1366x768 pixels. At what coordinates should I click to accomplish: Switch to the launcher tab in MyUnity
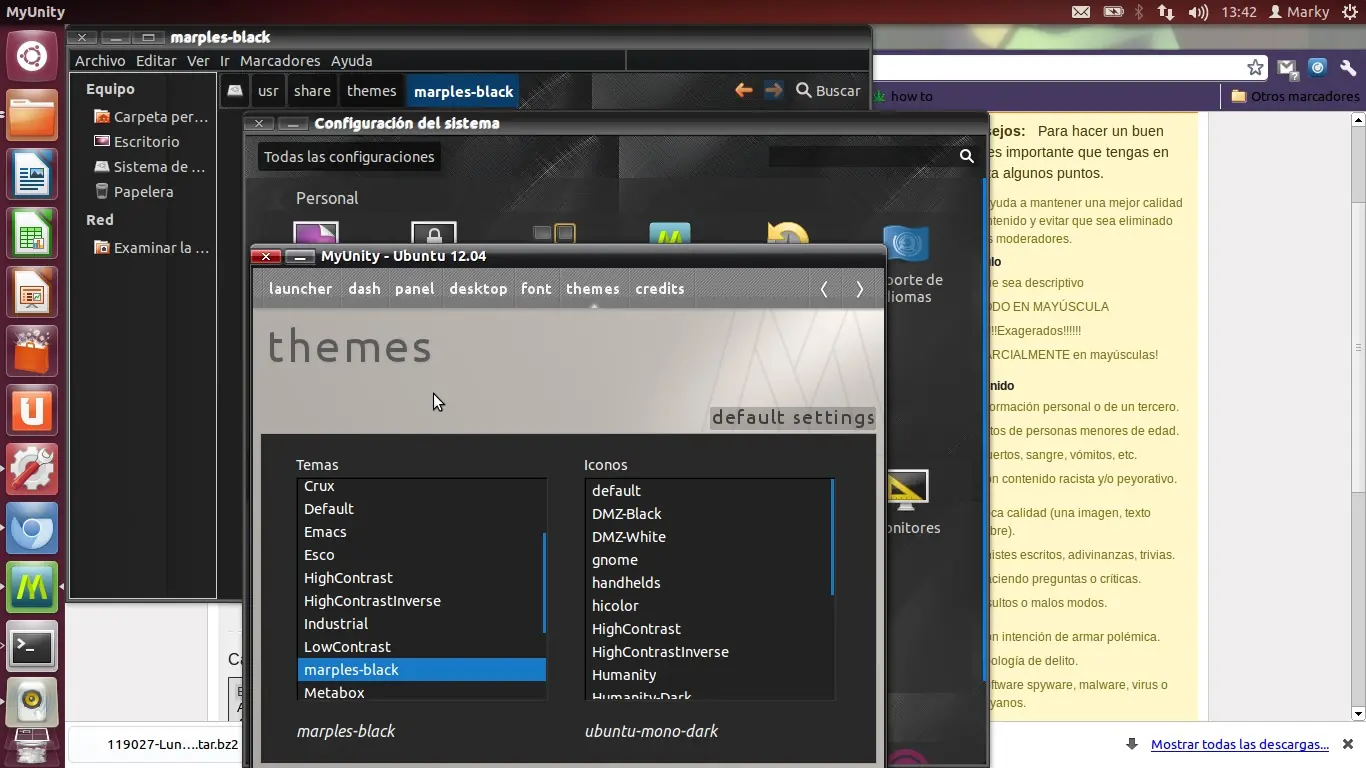click(x=300, y=289)
